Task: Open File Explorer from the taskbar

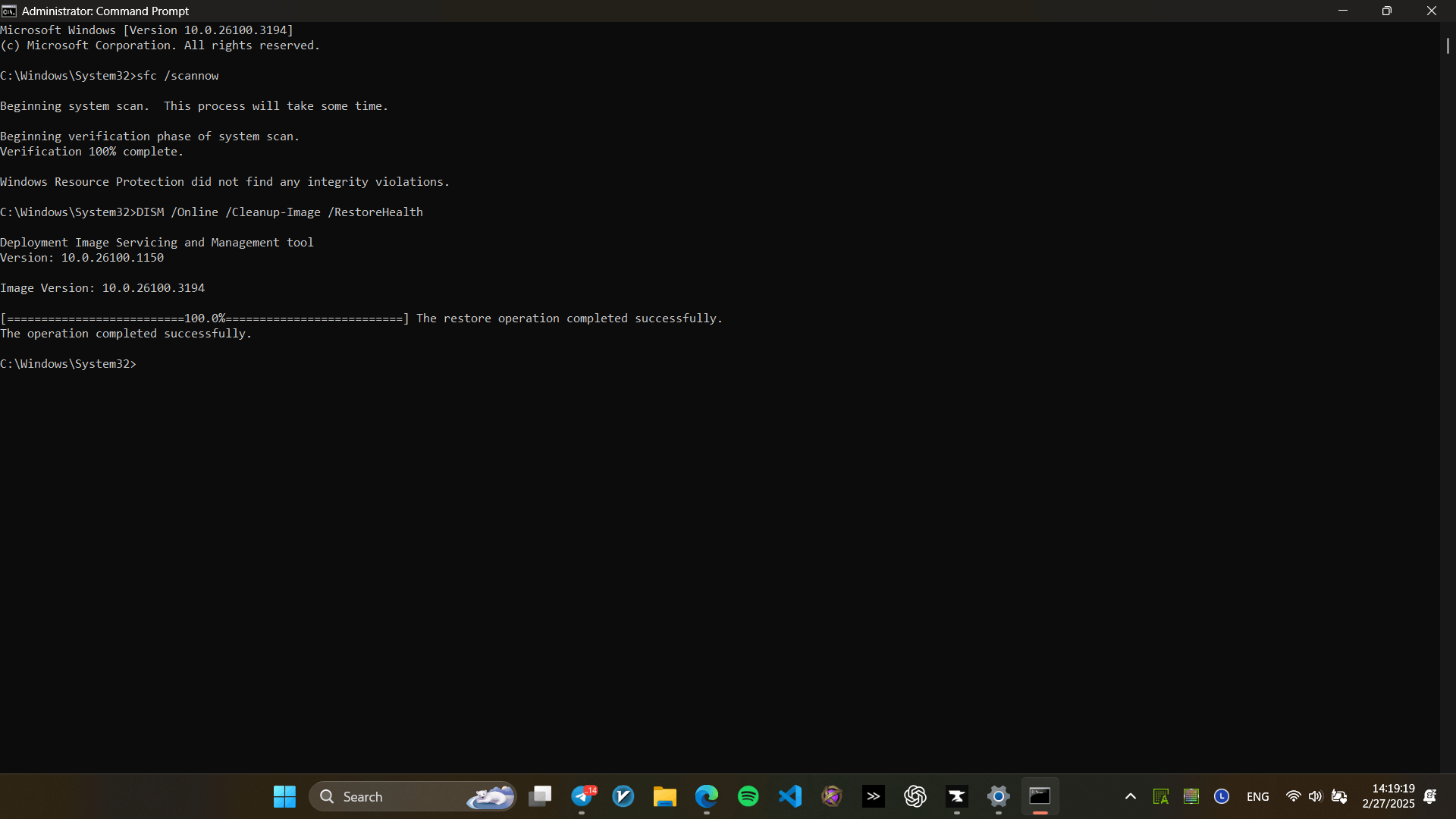Action: pyautogui.click(x=665, y=796)
